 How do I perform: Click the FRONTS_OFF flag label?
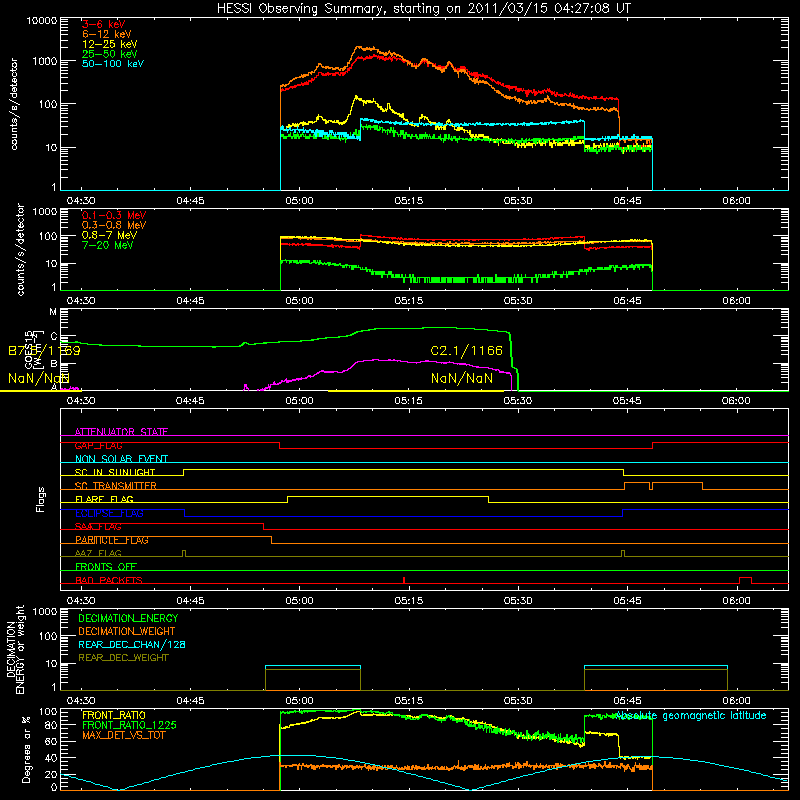(106, 566)
